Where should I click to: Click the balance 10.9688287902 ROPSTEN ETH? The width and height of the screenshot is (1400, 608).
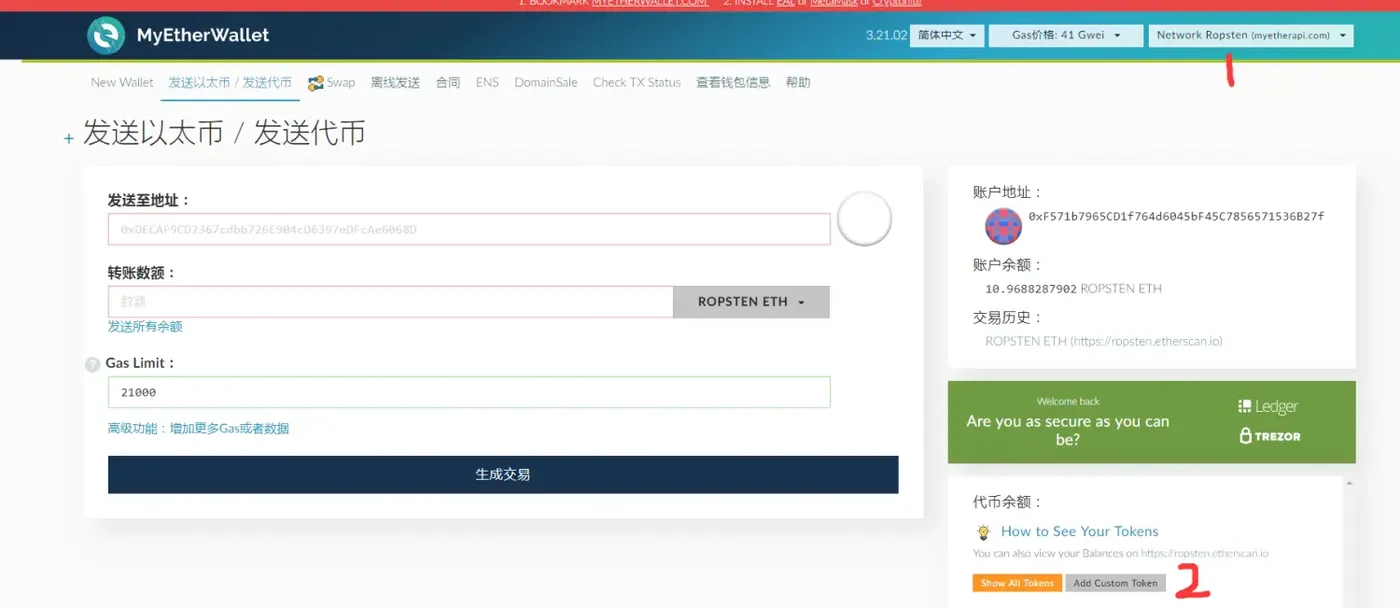pos(1073,289)
